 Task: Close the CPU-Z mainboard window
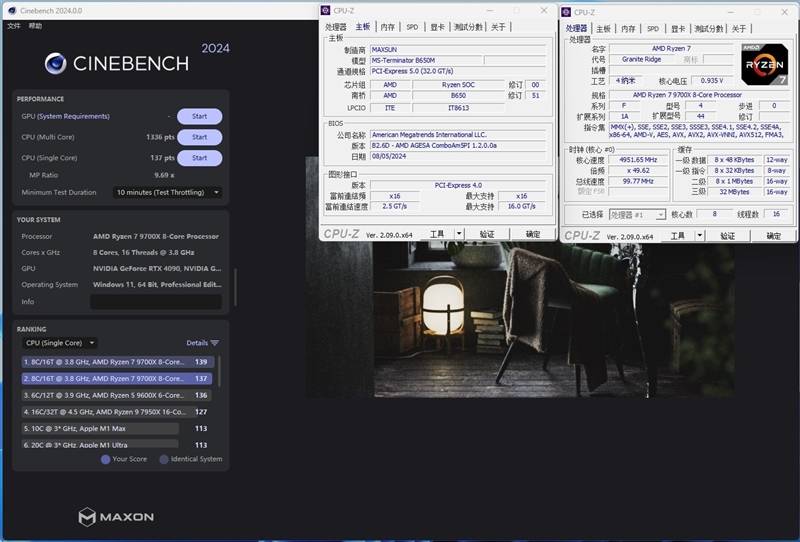pyautogui.click(x=544, y=10)
